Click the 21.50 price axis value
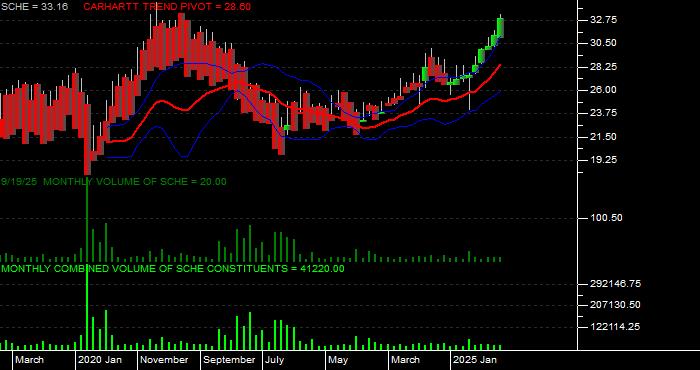The image size is (700, 370). tap(603, 137)
